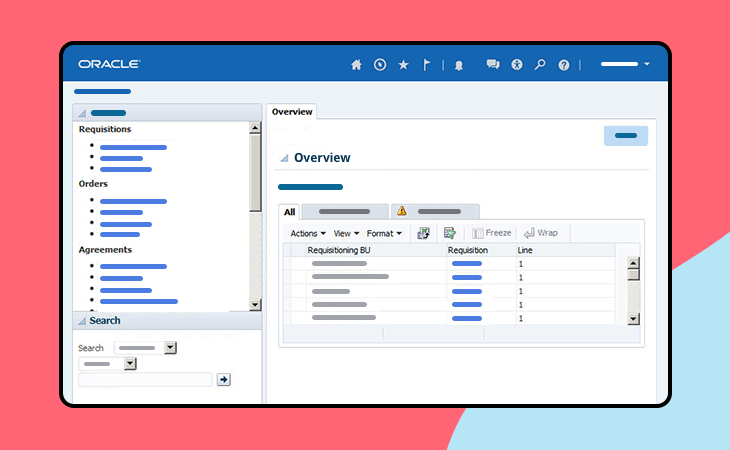This screenshot has width=730, height=450.
Task: Open recent items clock icon
Action: coord(380,65)
